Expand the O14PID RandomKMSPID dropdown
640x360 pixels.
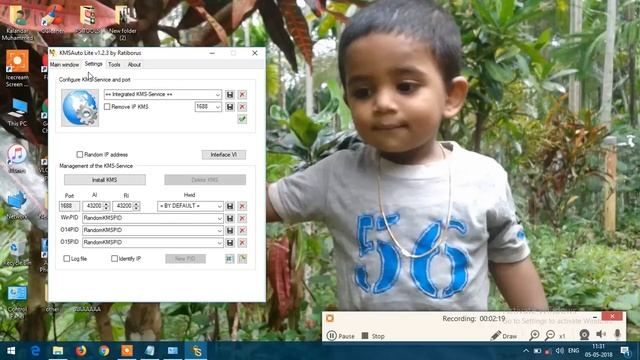pos(219,231)
